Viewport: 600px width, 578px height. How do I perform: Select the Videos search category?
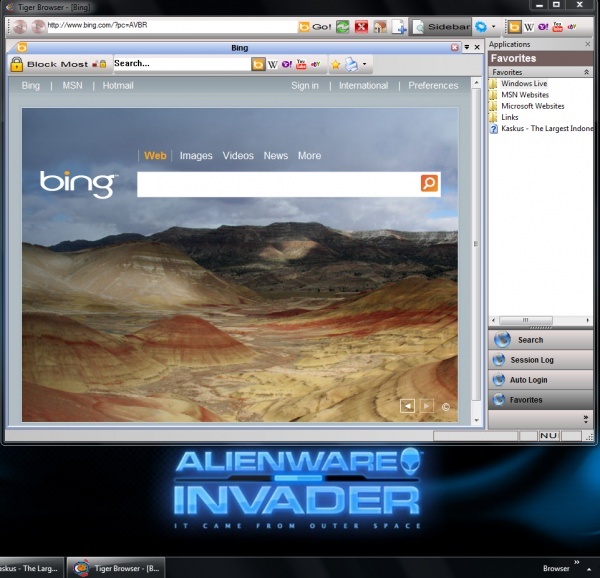click(238, 156)
